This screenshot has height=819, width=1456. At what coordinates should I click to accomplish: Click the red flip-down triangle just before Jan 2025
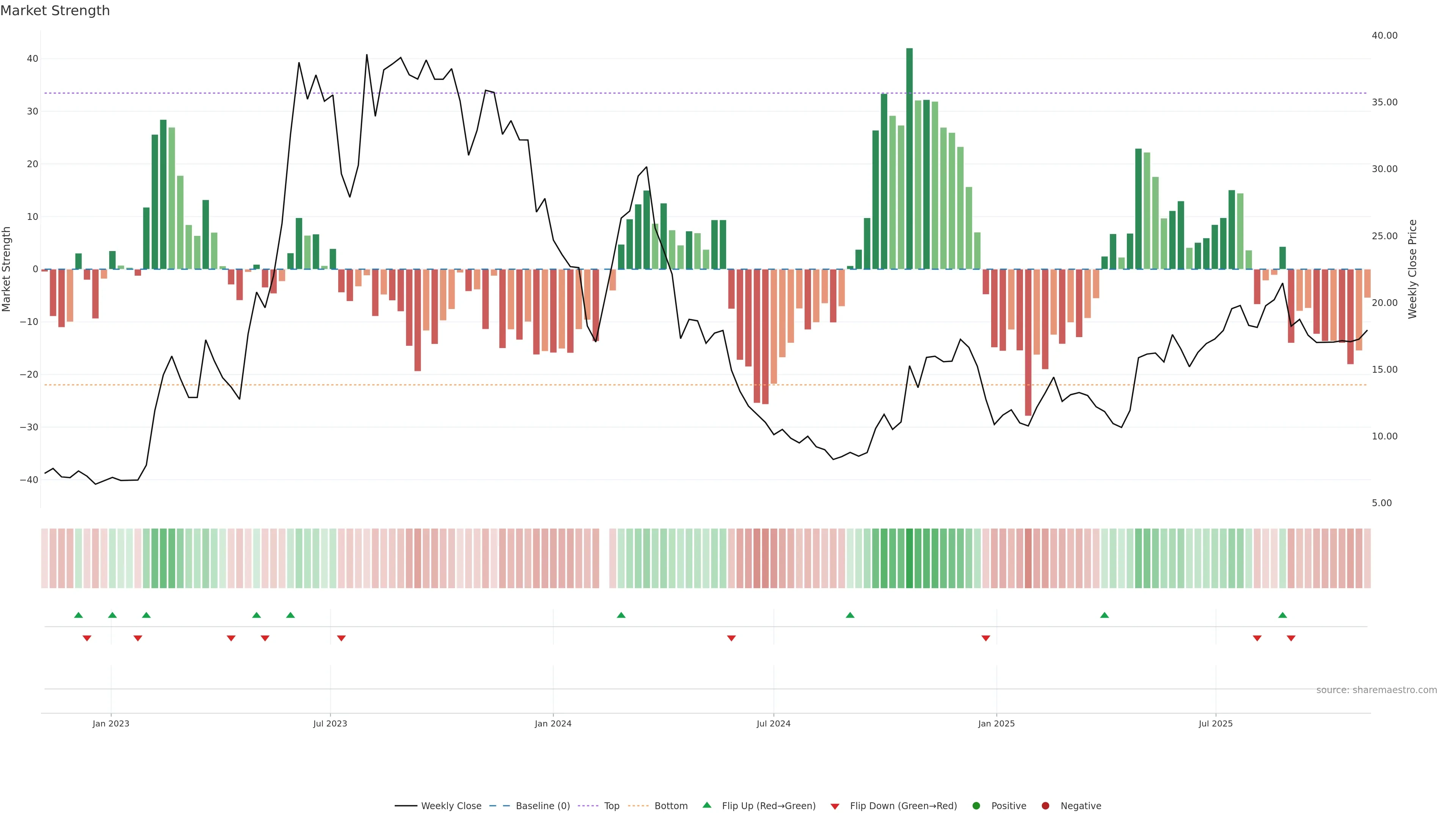(986, 638)
